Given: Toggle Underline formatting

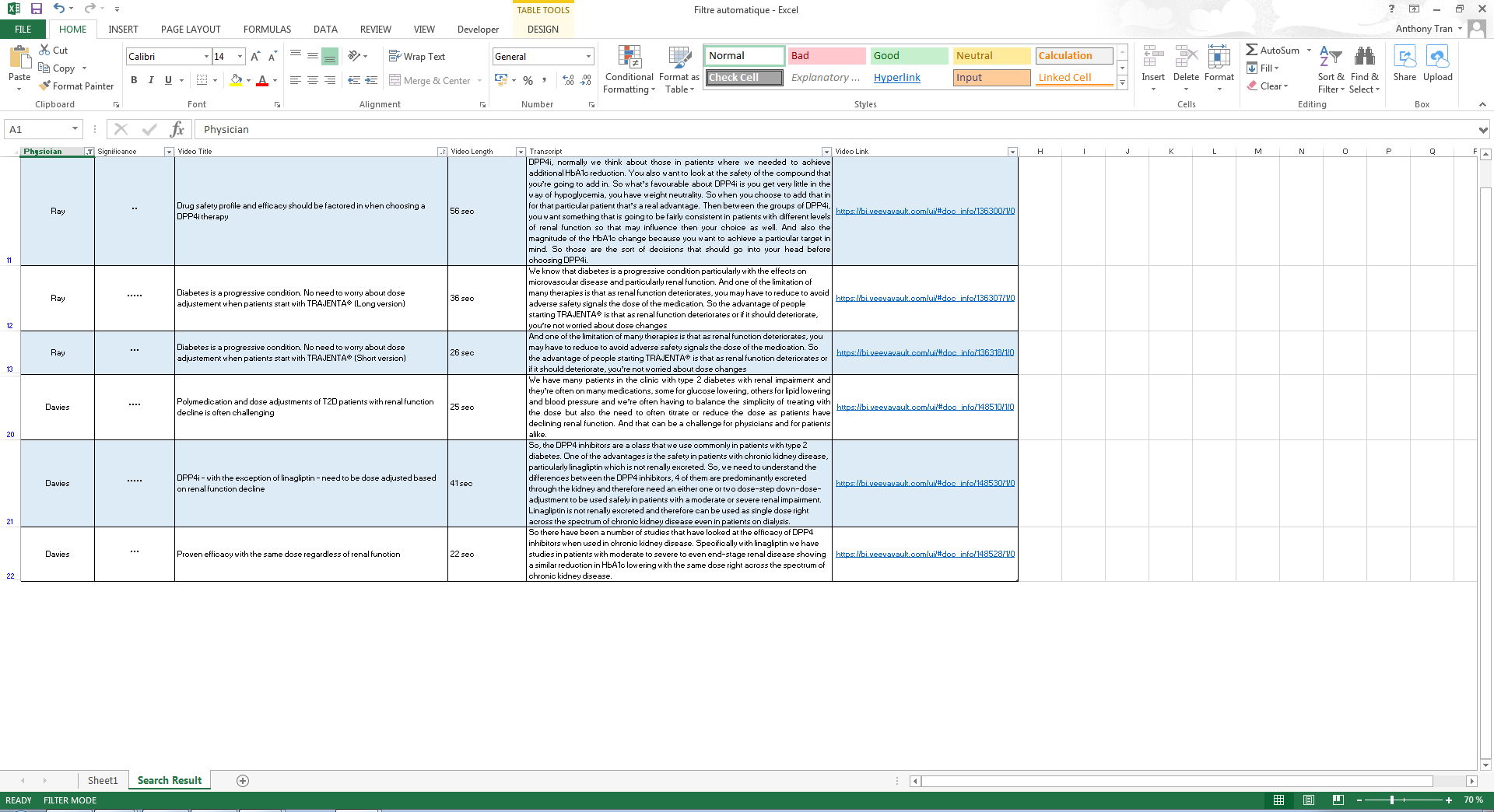Looking at the screenshot, I should [168, 80].
